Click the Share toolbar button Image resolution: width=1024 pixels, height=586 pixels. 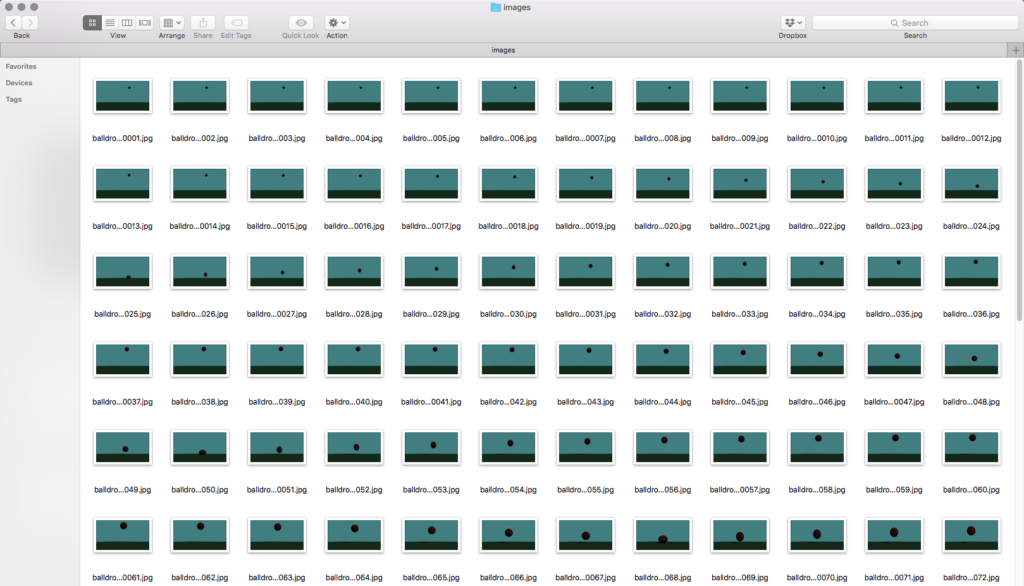pyautogui.click(x=203, y=22)
